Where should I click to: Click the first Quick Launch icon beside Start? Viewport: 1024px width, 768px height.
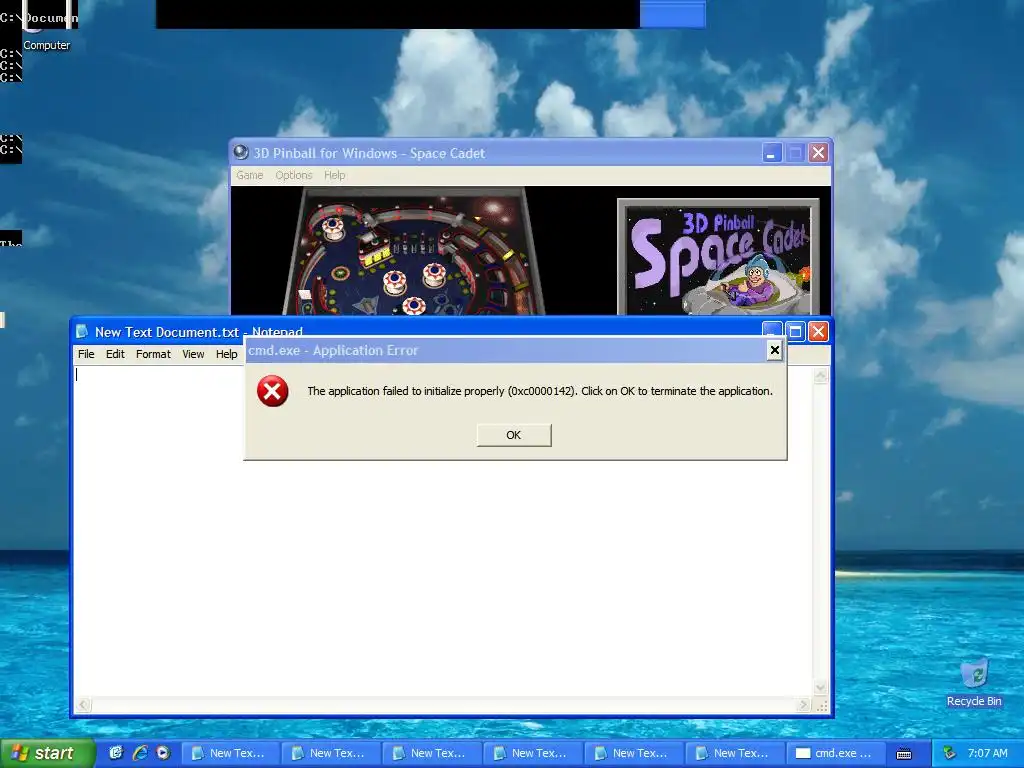coord(116,753)
